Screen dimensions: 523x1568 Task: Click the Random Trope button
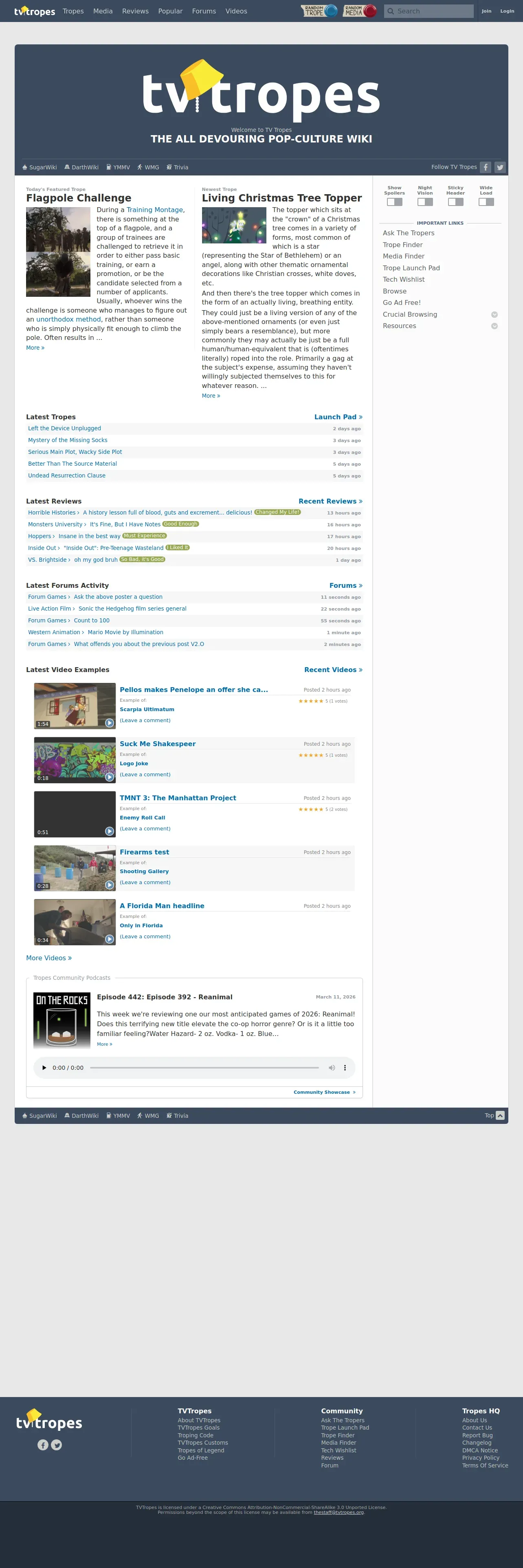(320, 11)
